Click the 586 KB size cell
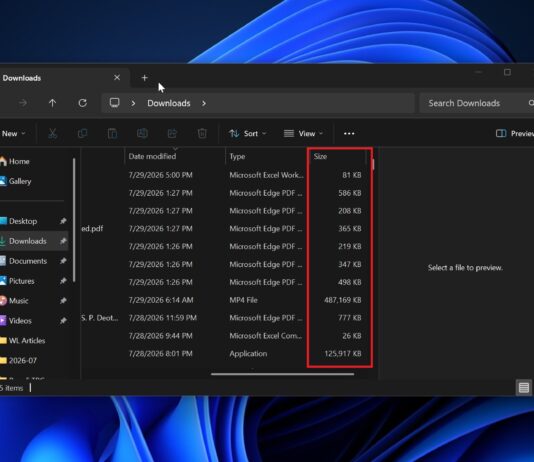This screenshot has width=534, height=462. click(x=349, y=193)
